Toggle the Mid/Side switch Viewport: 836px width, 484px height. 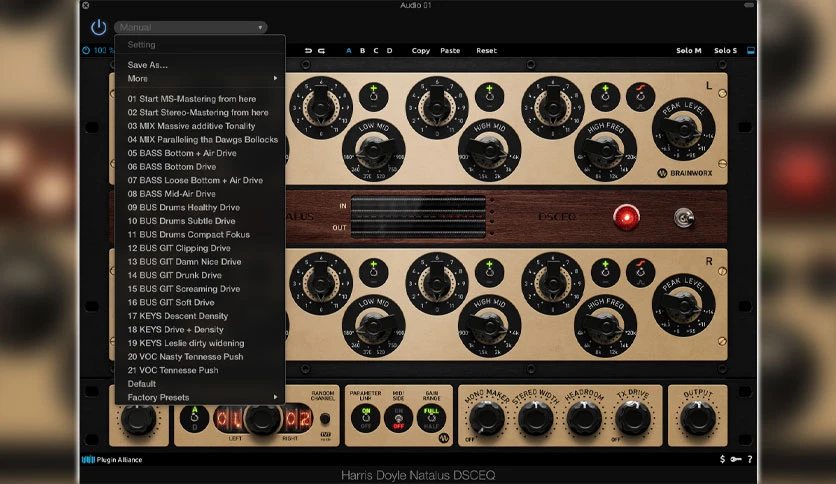(398, 418)
